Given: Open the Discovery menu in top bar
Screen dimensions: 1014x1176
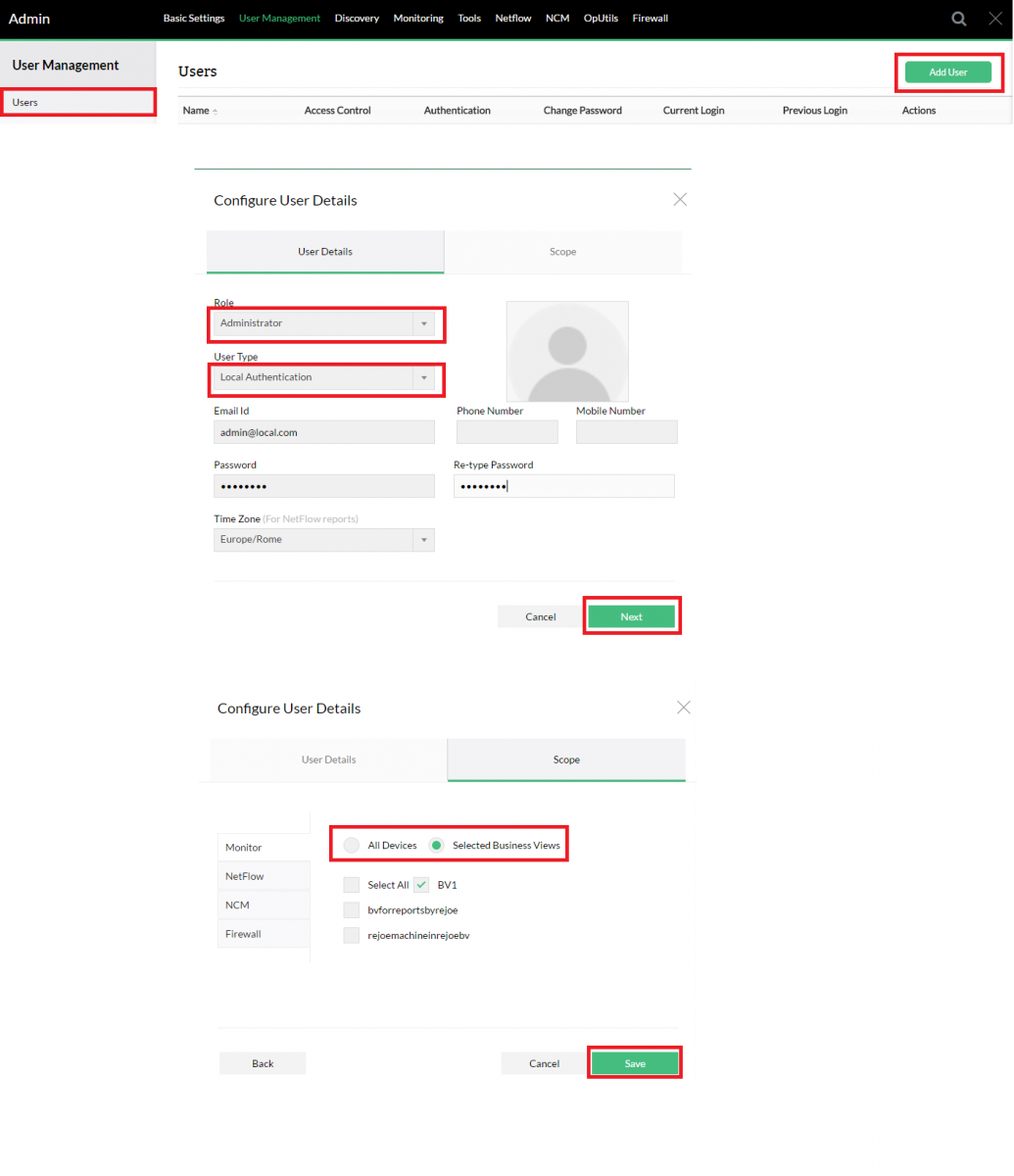Looking at the screenshot, I should point(357,19).
